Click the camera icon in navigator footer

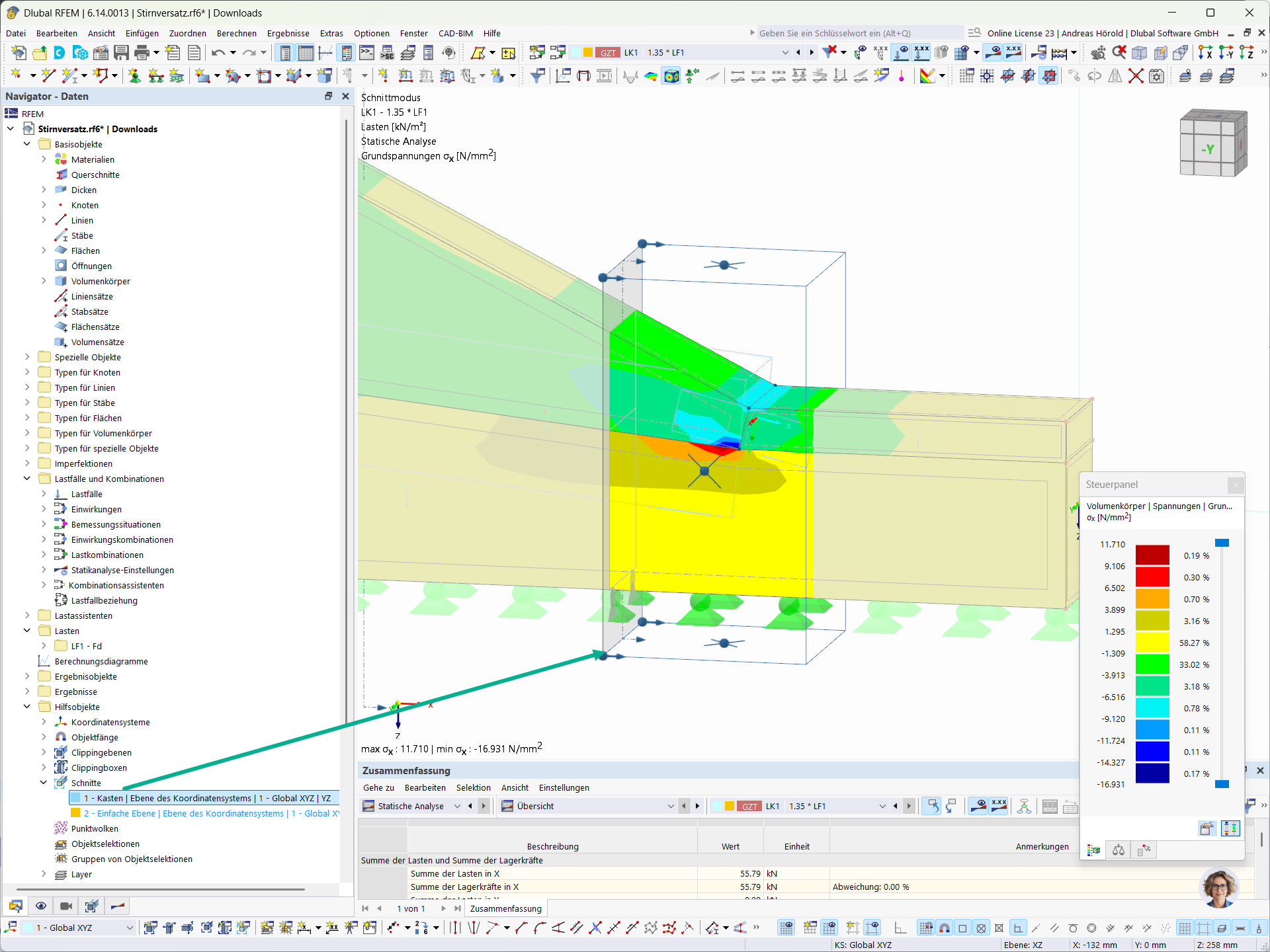tap(66, 906)
